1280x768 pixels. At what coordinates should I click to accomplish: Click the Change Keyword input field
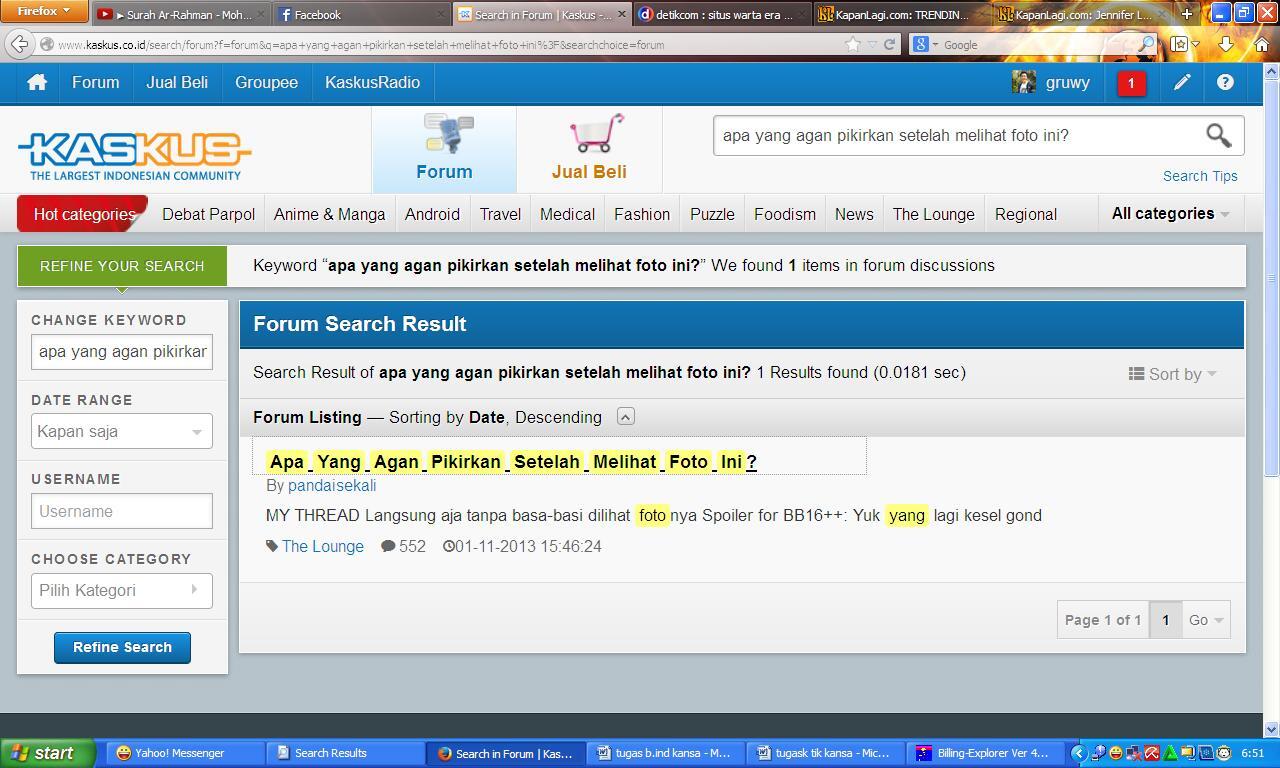(x=122, y=351)
